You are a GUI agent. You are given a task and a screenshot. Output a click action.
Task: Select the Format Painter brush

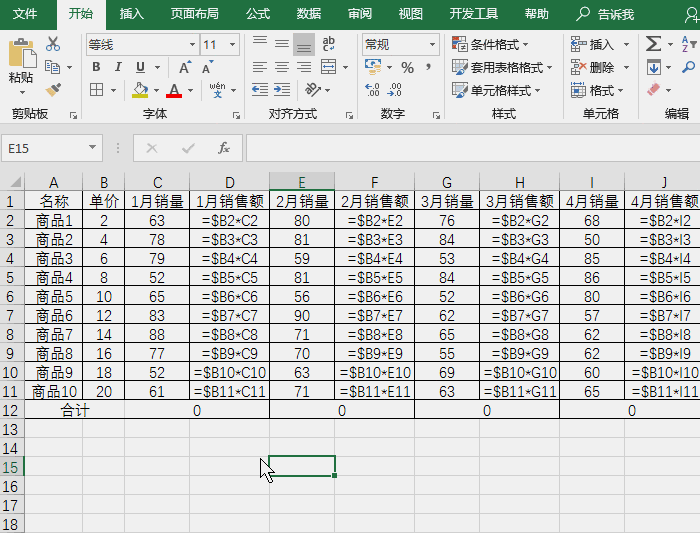[53, 90]
